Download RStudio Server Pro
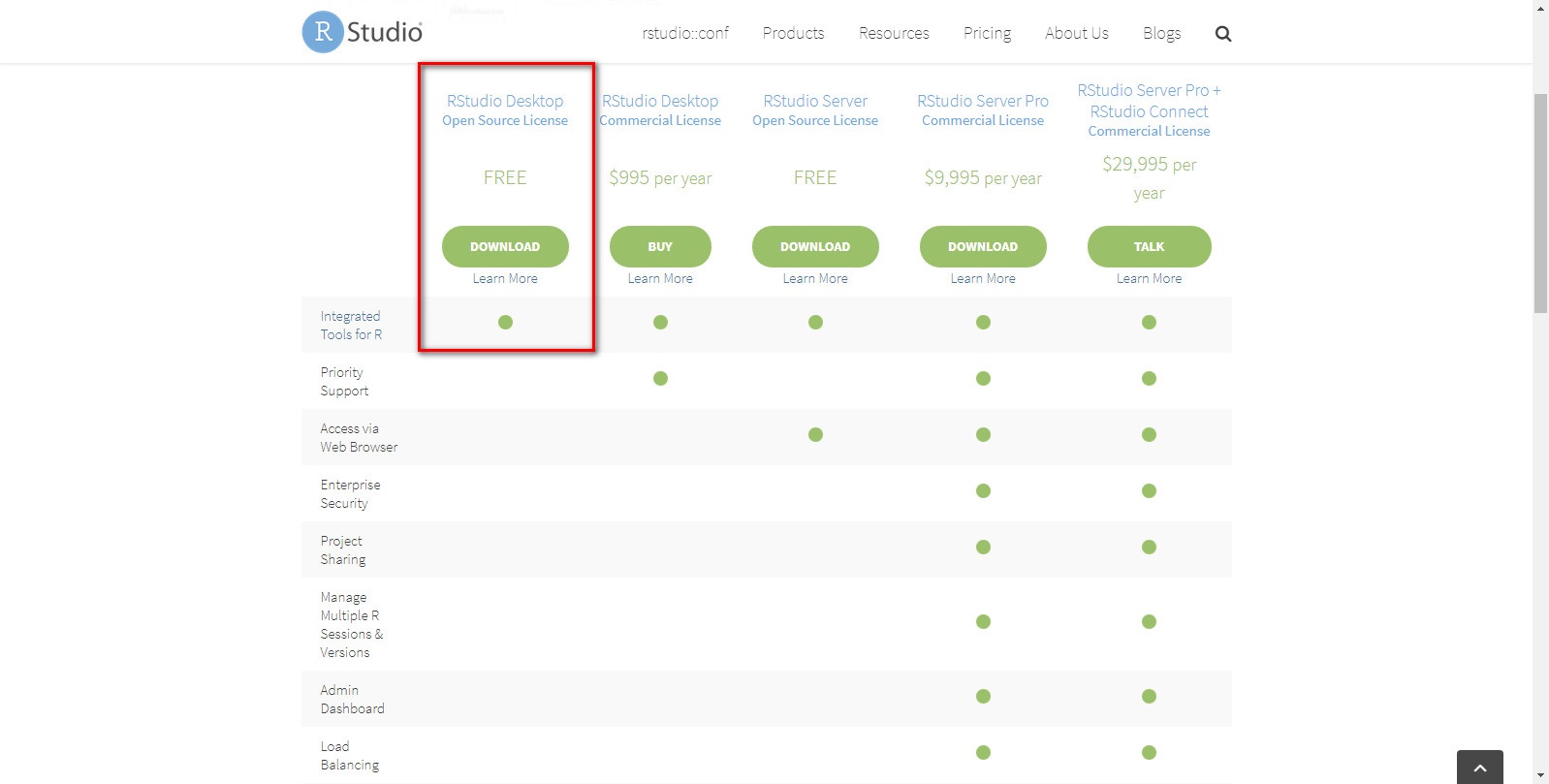Screen dimensions: 1549x784 pos(983,246)
